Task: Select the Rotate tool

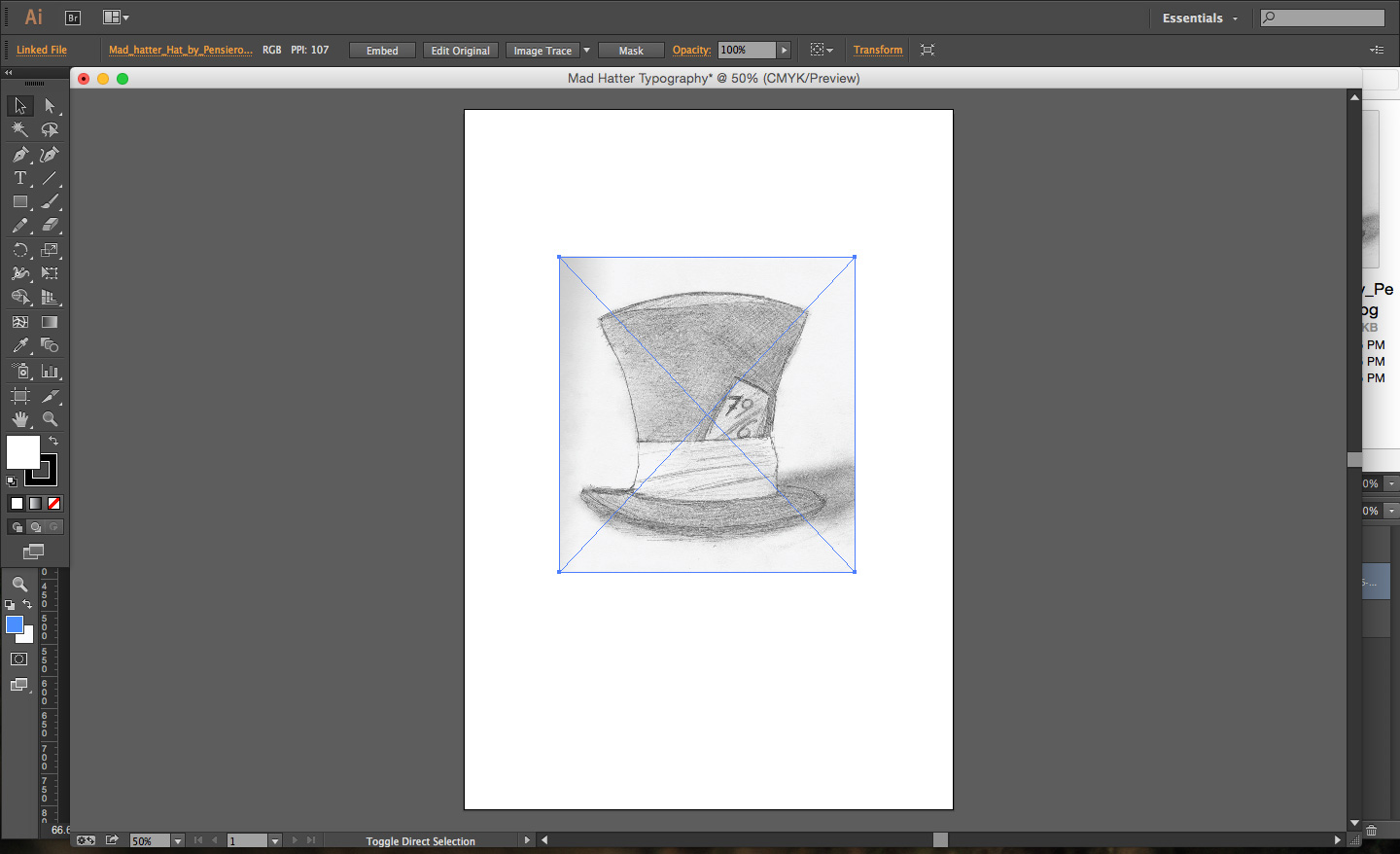Action: click(20, 250)
